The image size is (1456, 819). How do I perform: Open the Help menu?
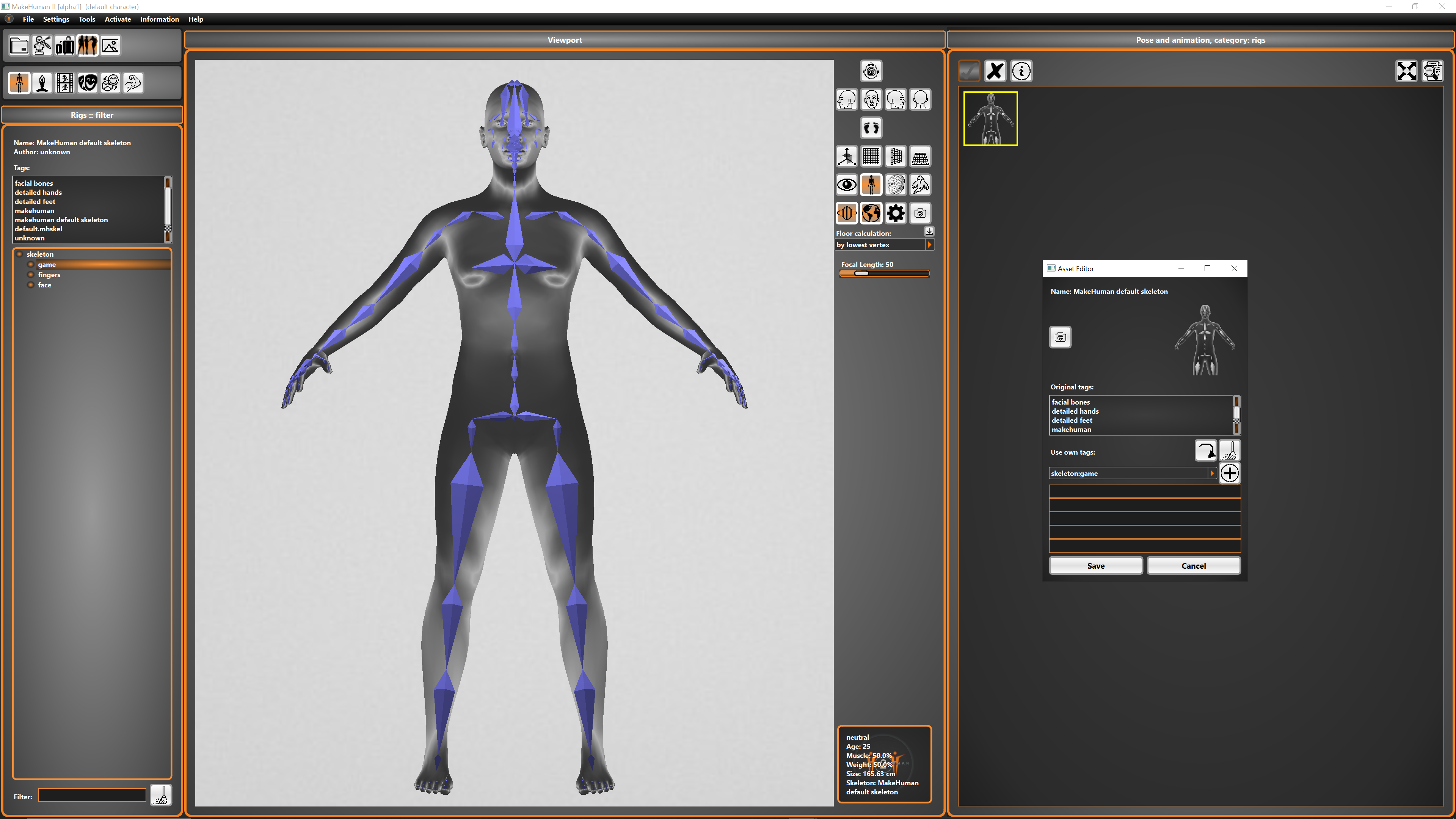click(196, 19)
